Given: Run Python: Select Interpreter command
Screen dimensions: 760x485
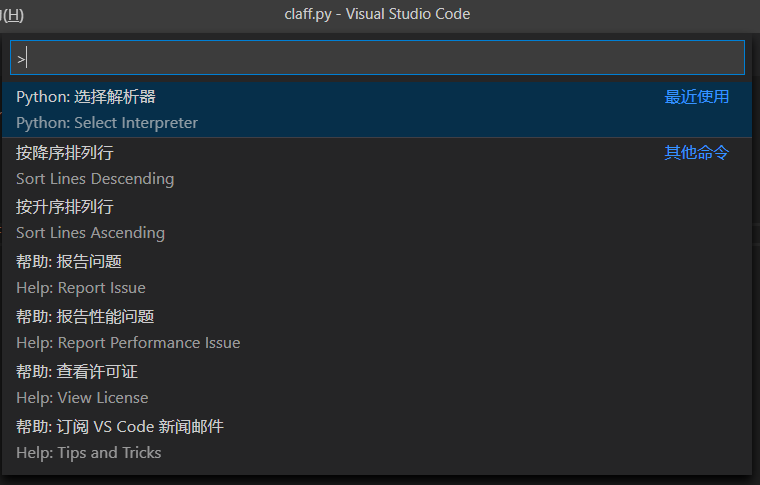Looking at the screenshot, I should [377, 110].
